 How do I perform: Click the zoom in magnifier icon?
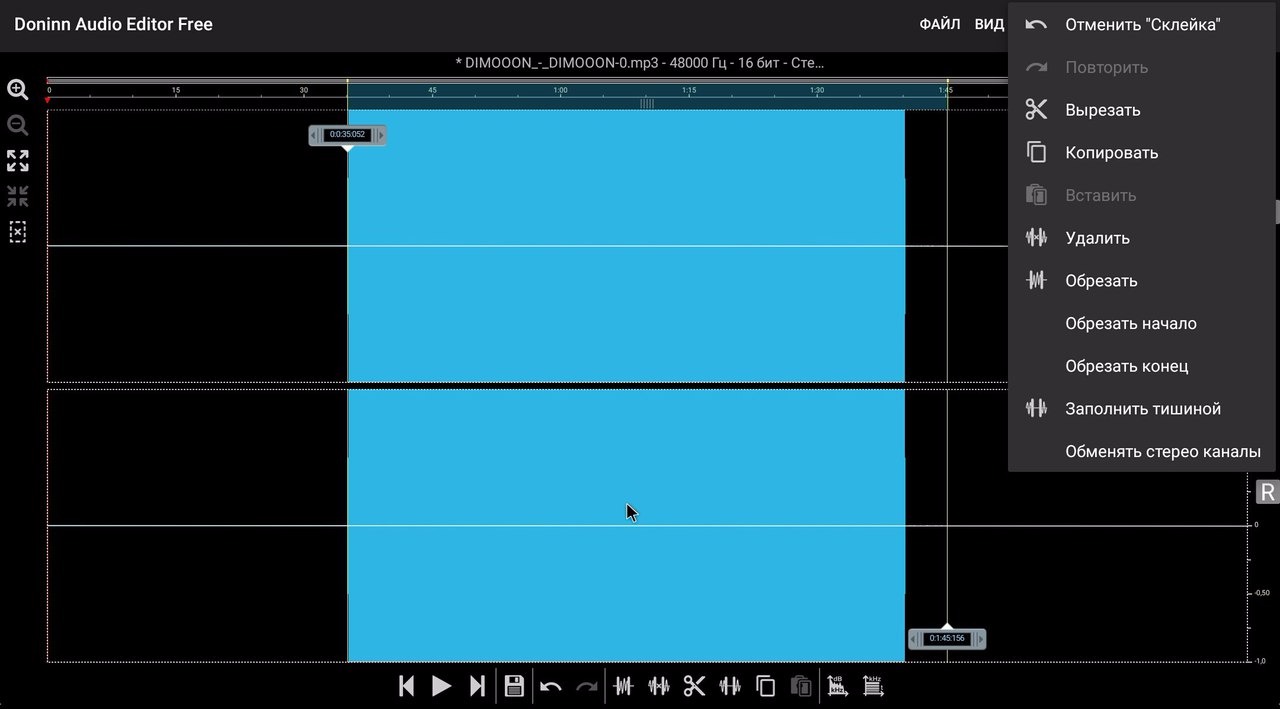(18, 90)
